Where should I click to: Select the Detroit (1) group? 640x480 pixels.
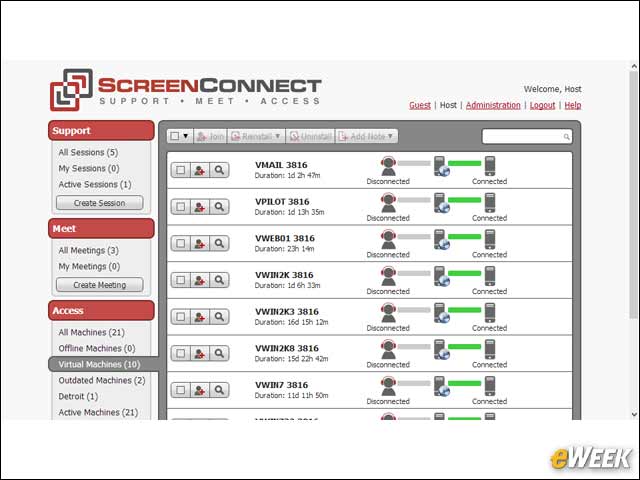pos(78,396)
